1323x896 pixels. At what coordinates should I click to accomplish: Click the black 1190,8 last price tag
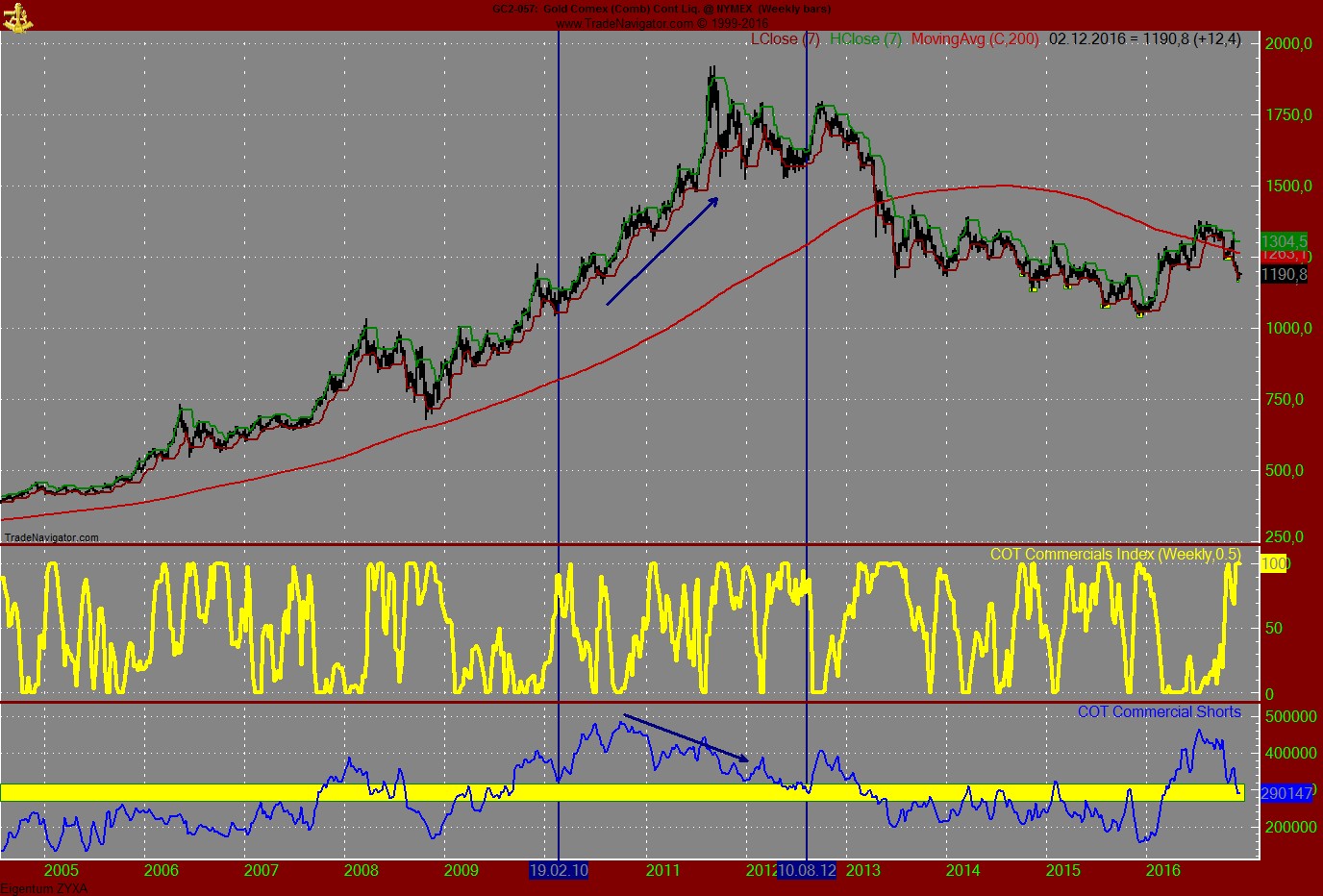(1285, 275)
